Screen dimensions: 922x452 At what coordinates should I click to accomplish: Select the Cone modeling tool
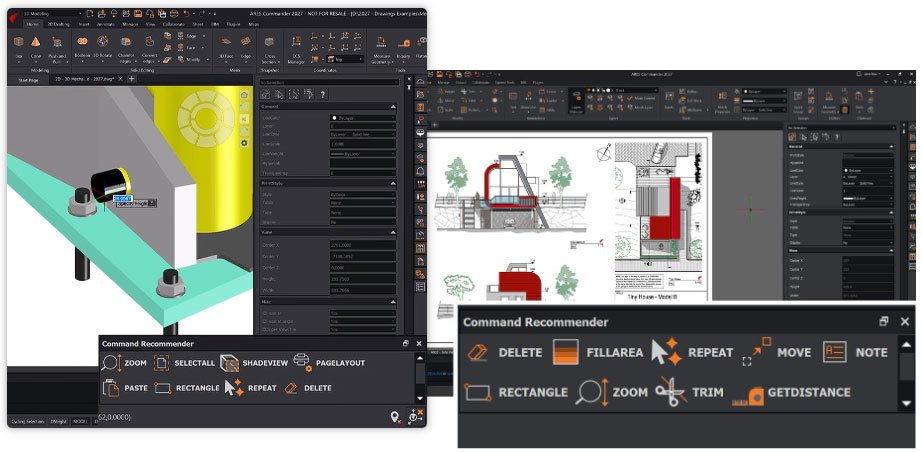(36, 48)
